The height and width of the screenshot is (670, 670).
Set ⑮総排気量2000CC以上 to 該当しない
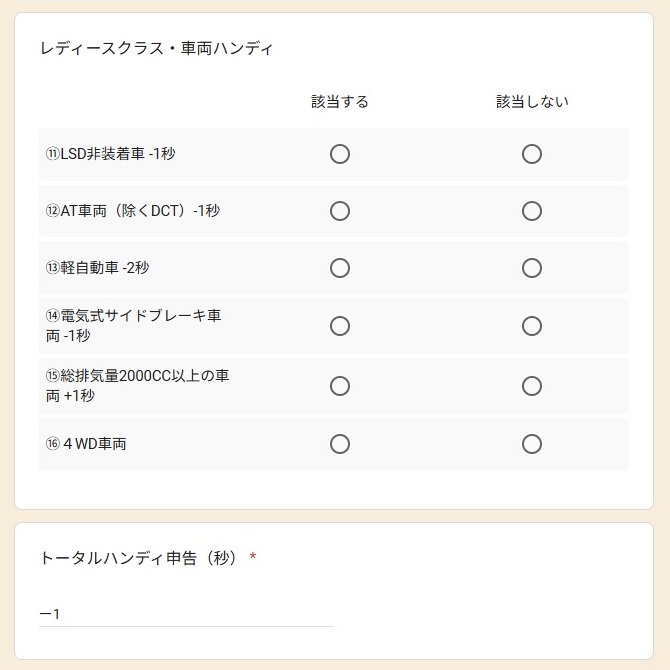(x=532, y=386)
